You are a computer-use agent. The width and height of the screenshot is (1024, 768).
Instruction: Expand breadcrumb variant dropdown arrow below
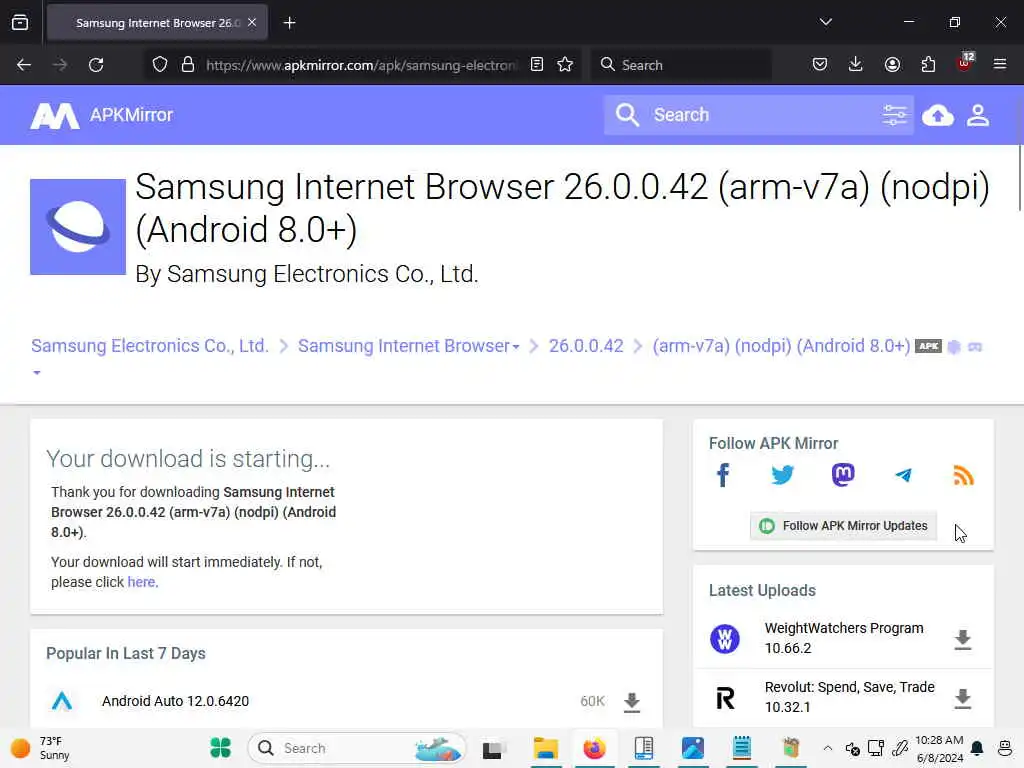pos(37,372)
